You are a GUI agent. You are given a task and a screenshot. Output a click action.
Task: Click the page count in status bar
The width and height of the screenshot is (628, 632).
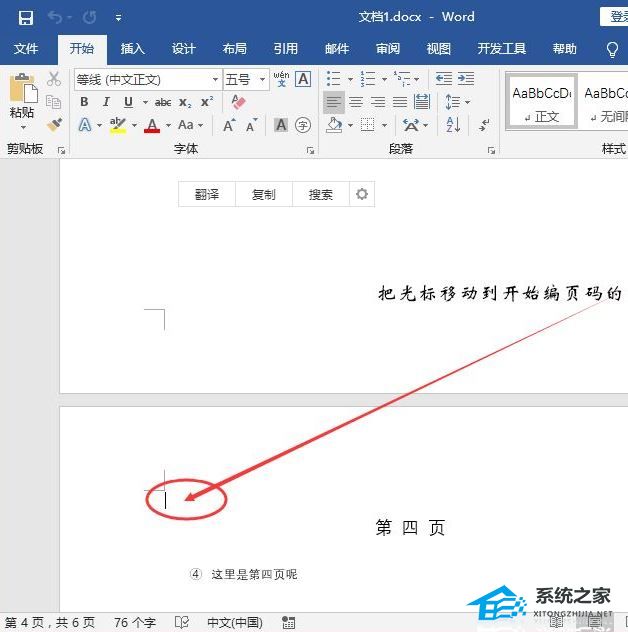click(49, 622)
